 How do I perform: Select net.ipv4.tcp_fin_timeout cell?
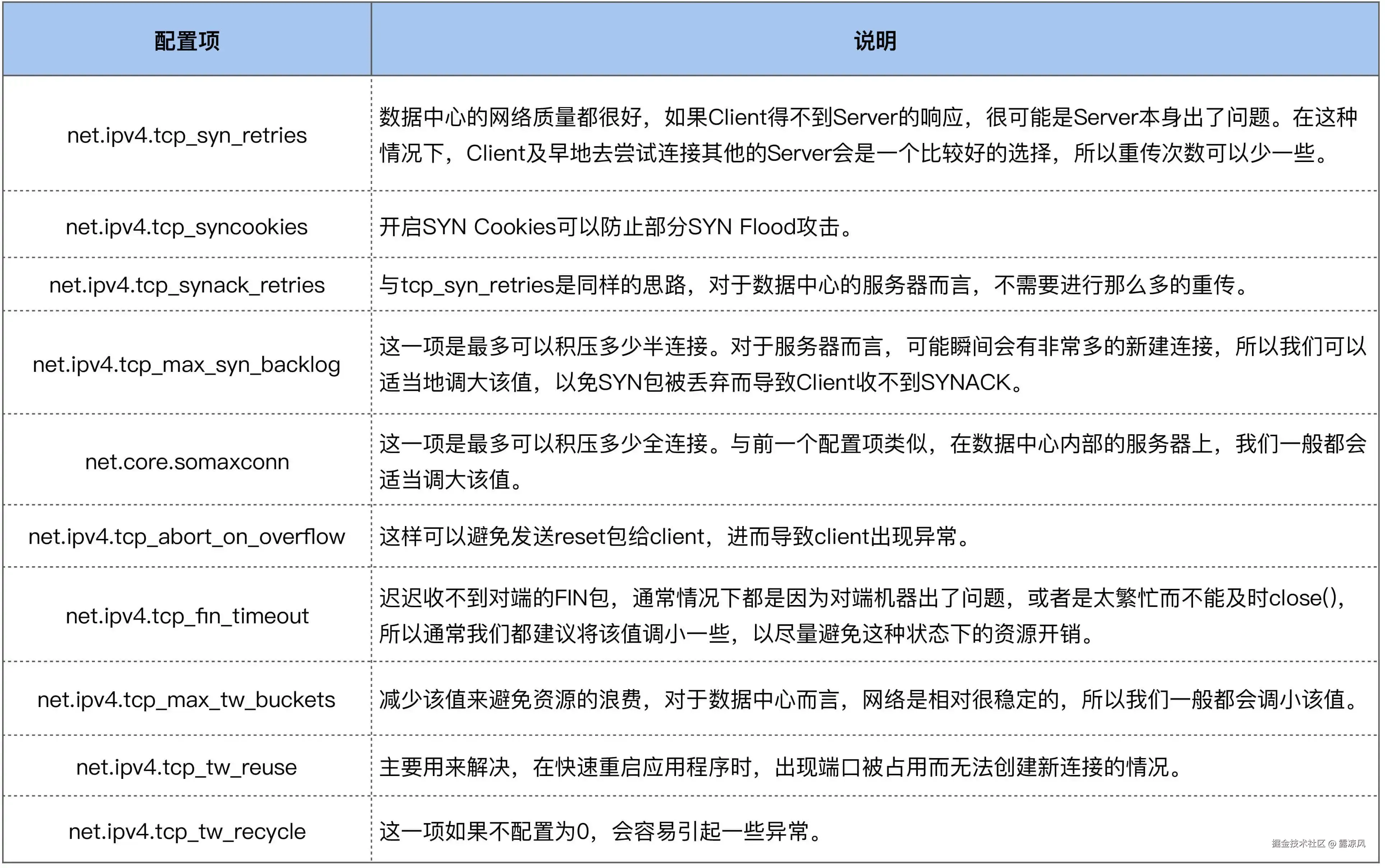(x=187, y=616)
